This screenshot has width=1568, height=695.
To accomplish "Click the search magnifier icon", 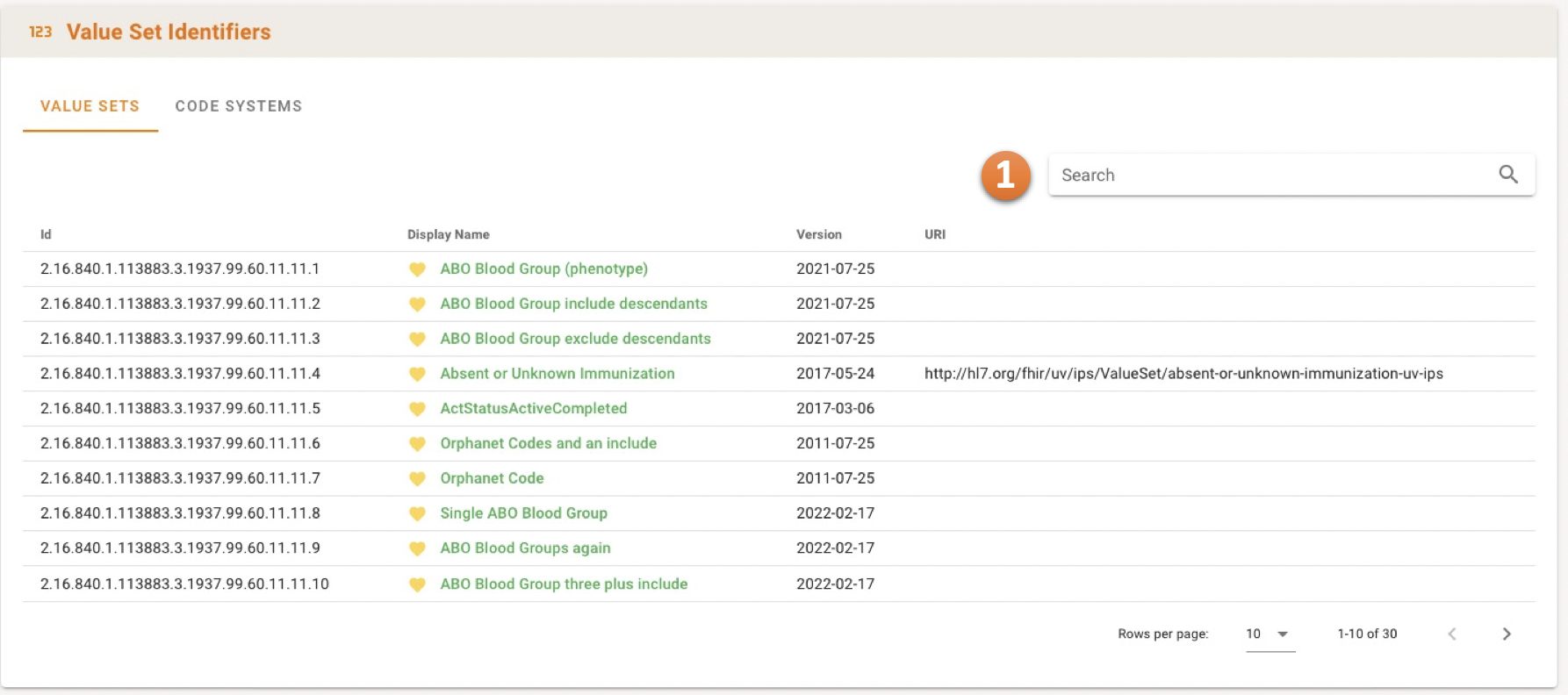I will pos(1507,175).
